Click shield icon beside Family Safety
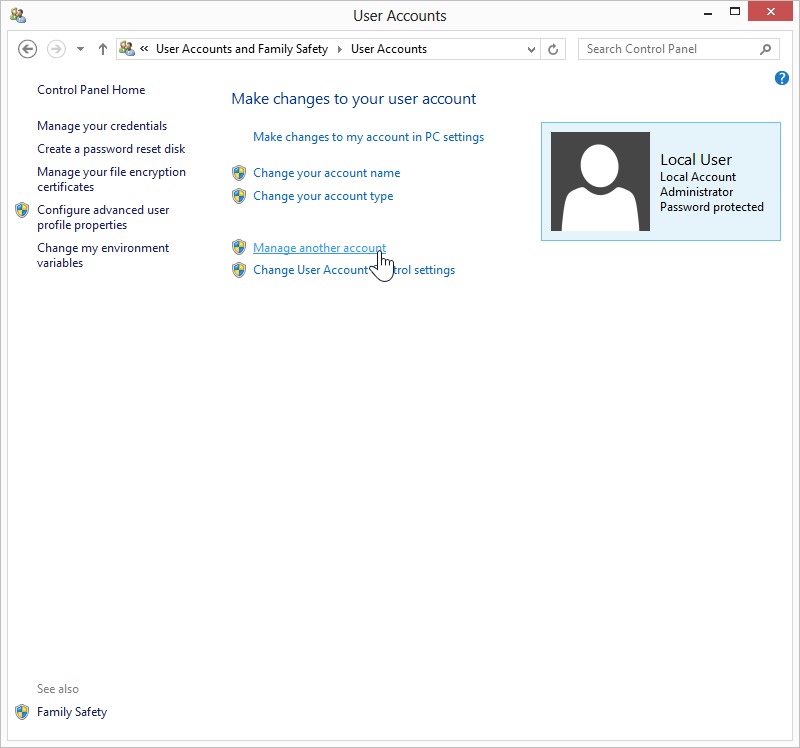Image resolution: width=800 pixels, height=748 pixels. tap(22, 712)
